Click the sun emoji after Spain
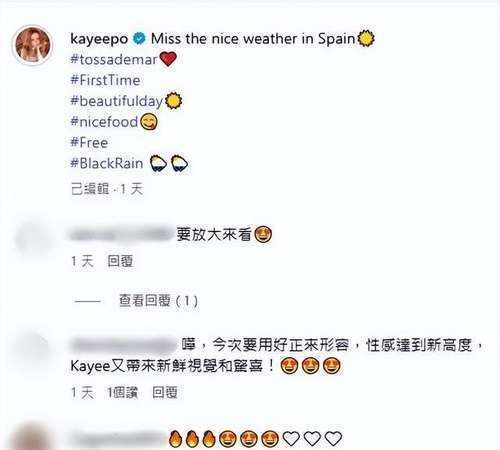The height and width of the screenshot is (450, 500). pyautogui.click(x=366, y=38)
